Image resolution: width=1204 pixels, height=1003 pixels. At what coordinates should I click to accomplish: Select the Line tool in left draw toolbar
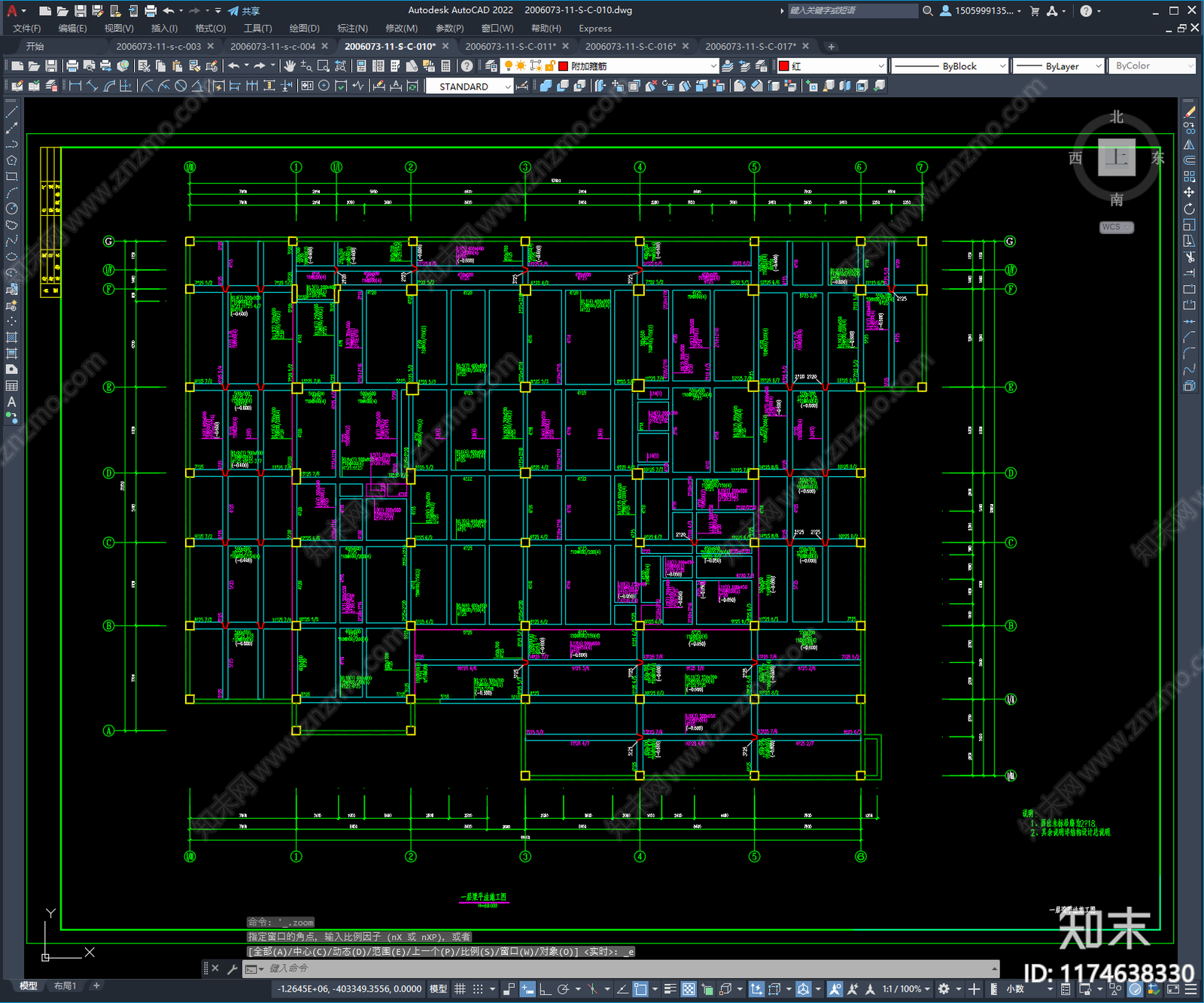(11, 111)
